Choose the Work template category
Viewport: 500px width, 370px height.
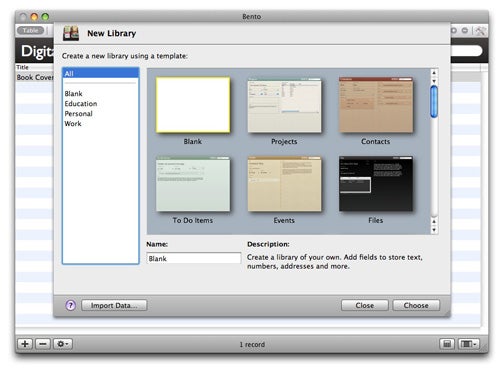tap(73, 124)
